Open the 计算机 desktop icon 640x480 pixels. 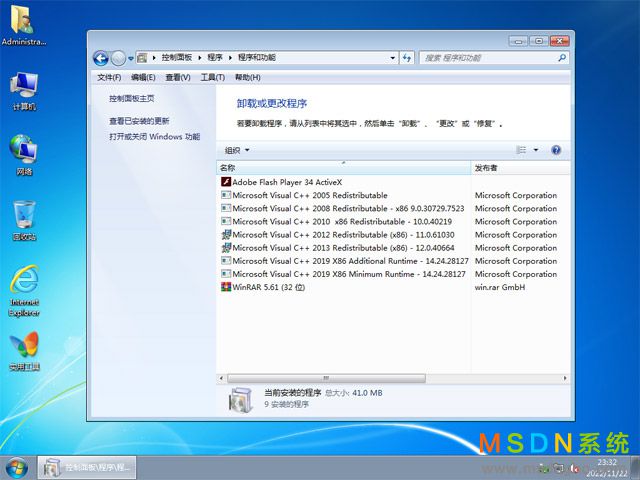point(24,91)
